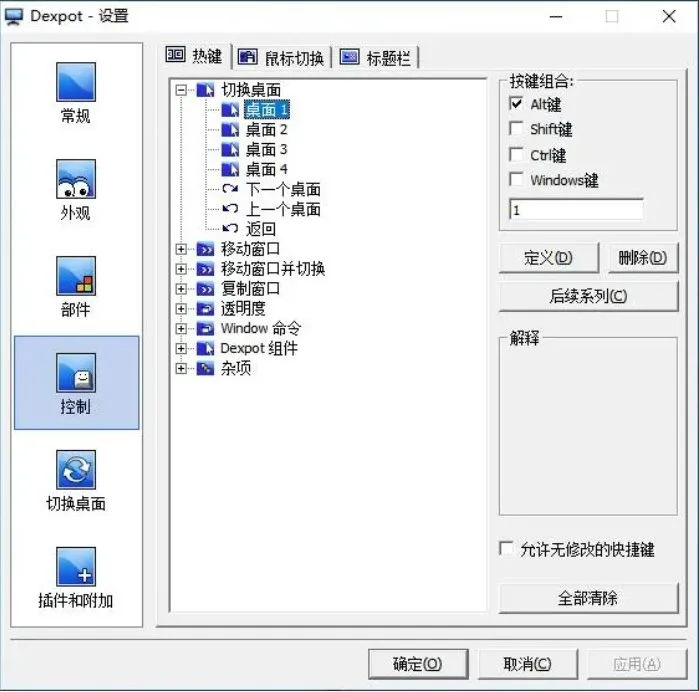699x692 pixels.
Task: Click the folder icon of Window 命令
Action: click(x=205, y=329)
